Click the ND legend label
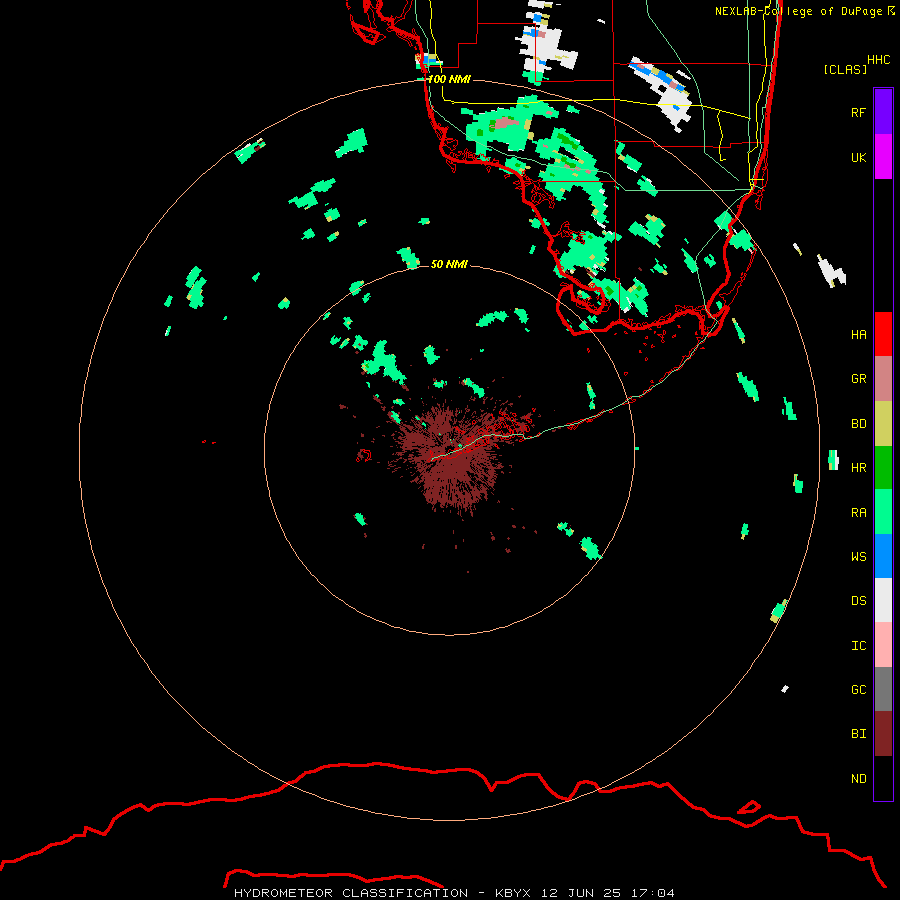900x900 pixels. tap(858, 779)
